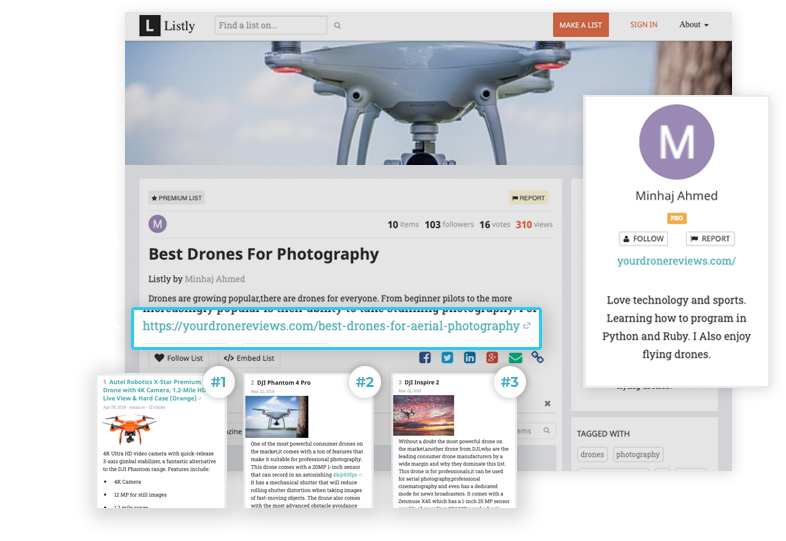Expand the About dropdown menu
The image size is (786, 541).
pos(694,25)
